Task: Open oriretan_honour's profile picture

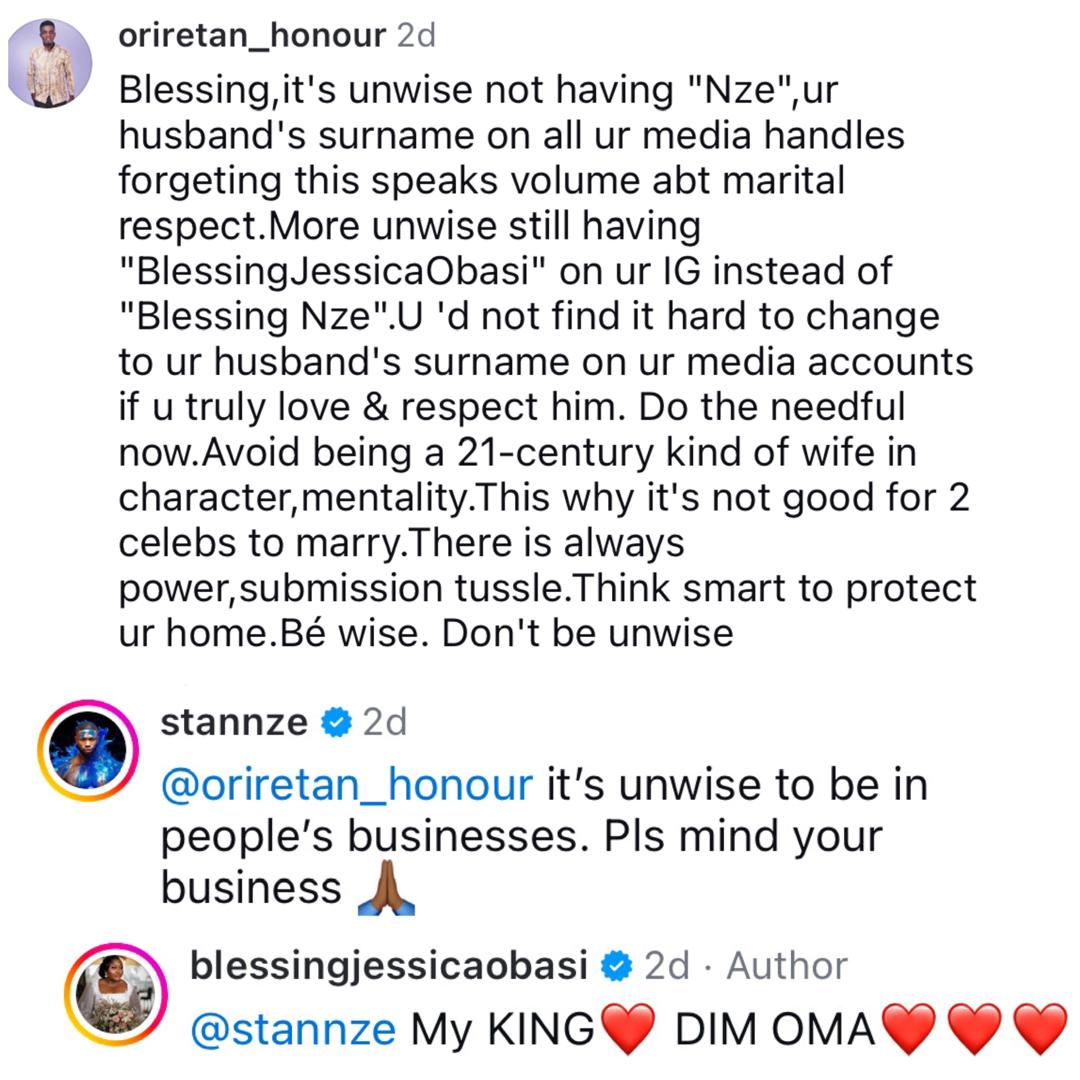Action: coord(50,62)
